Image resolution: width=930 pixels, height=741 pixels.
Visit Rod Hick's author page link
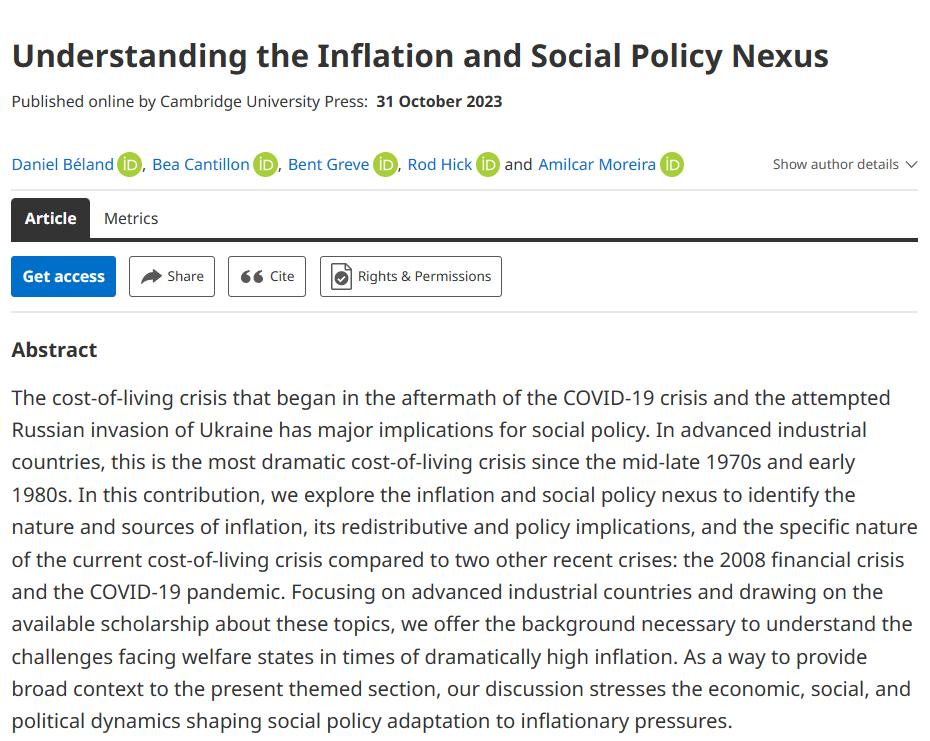pyautogui.click(x=440, y=165)
